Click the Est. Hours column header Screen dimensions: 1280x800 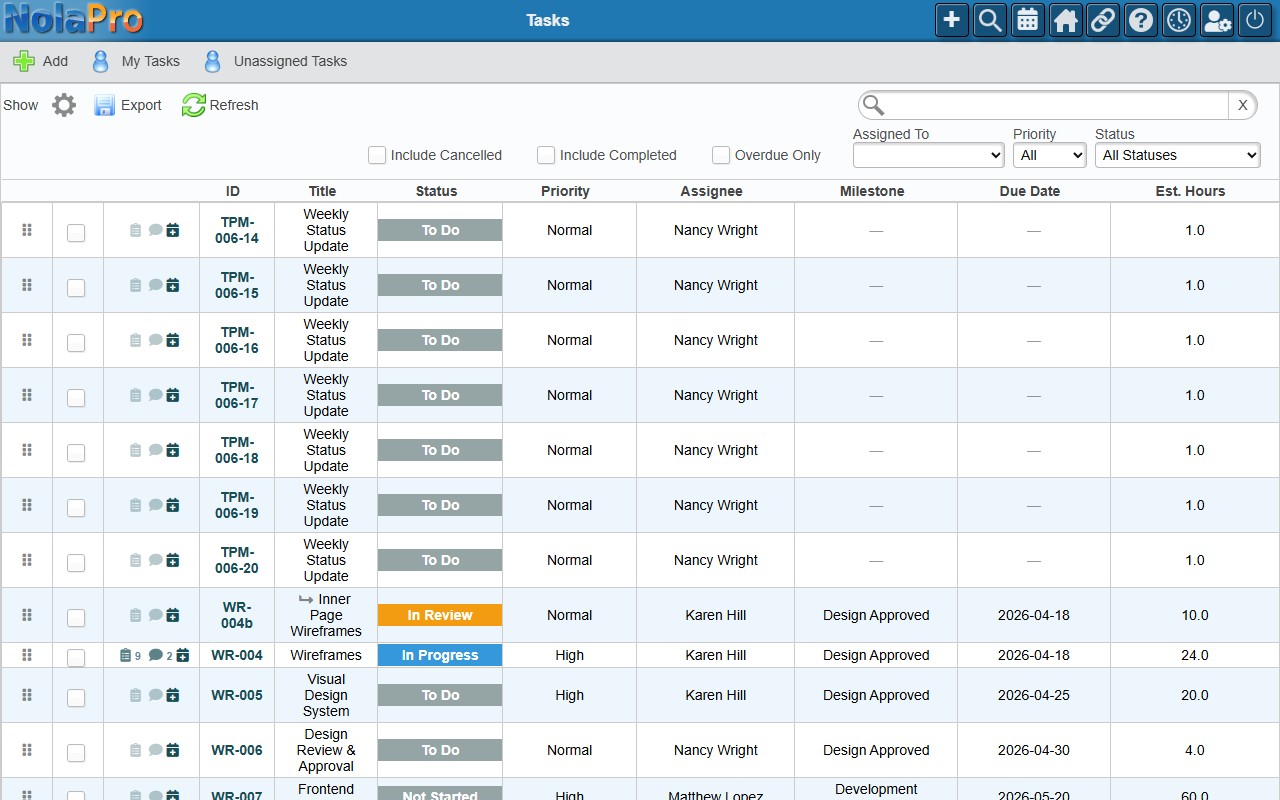tap(1190, 191)
